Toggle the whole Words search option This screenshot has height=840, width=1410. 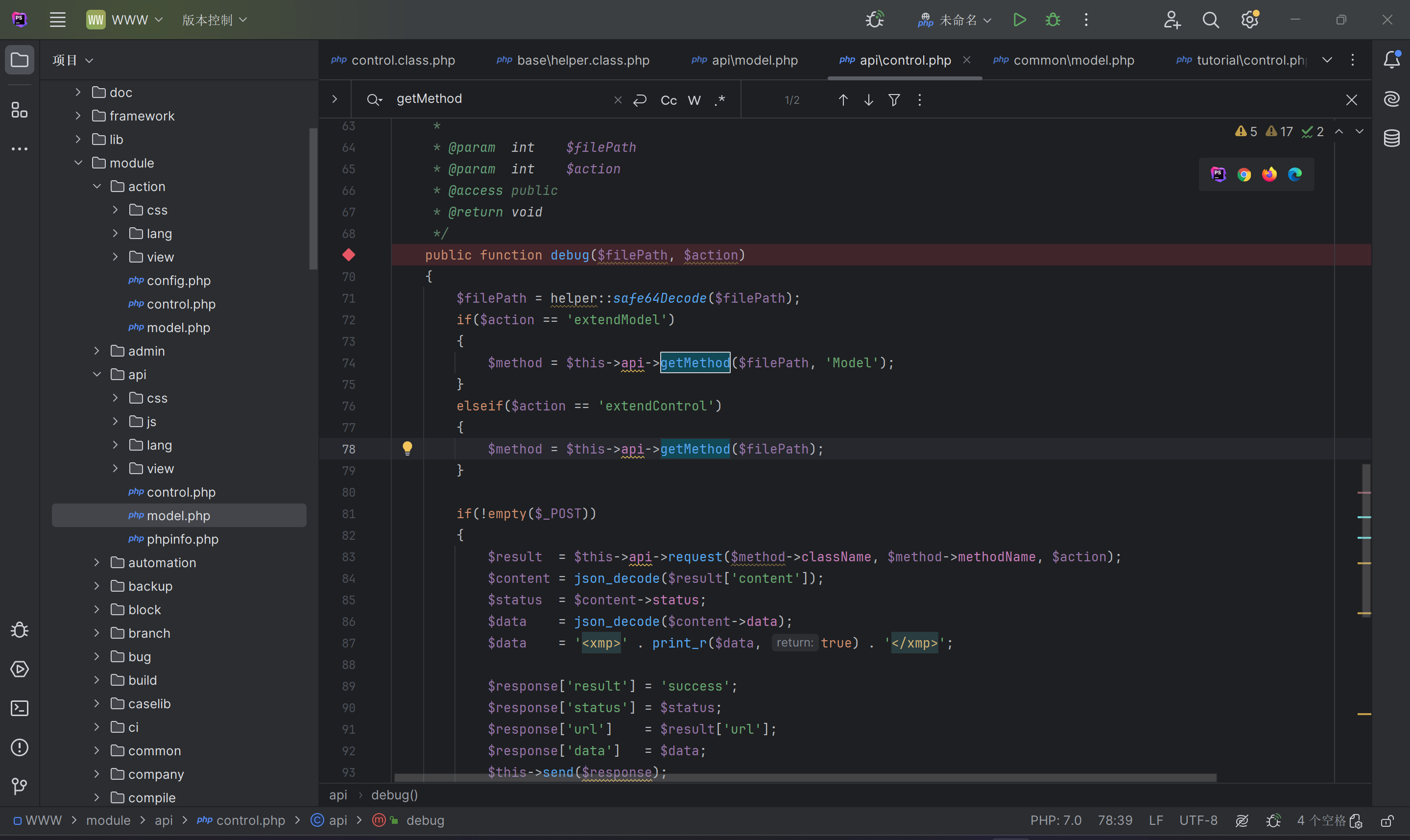(693, 100)
